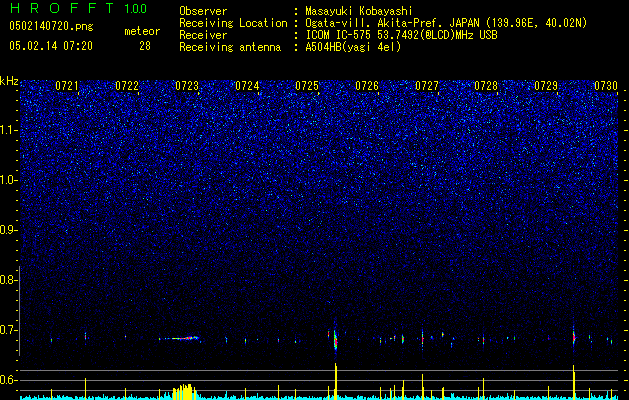Click the 0724 time marker
Viewport: 629px width, 400px height.
point(247,86)
